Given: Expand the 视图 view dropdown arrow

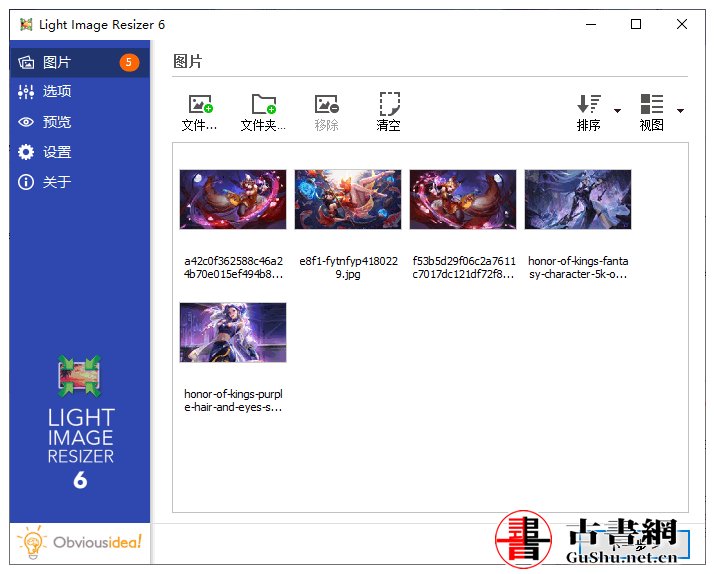Looking at the screenshot, I should [x=680, y=111].
